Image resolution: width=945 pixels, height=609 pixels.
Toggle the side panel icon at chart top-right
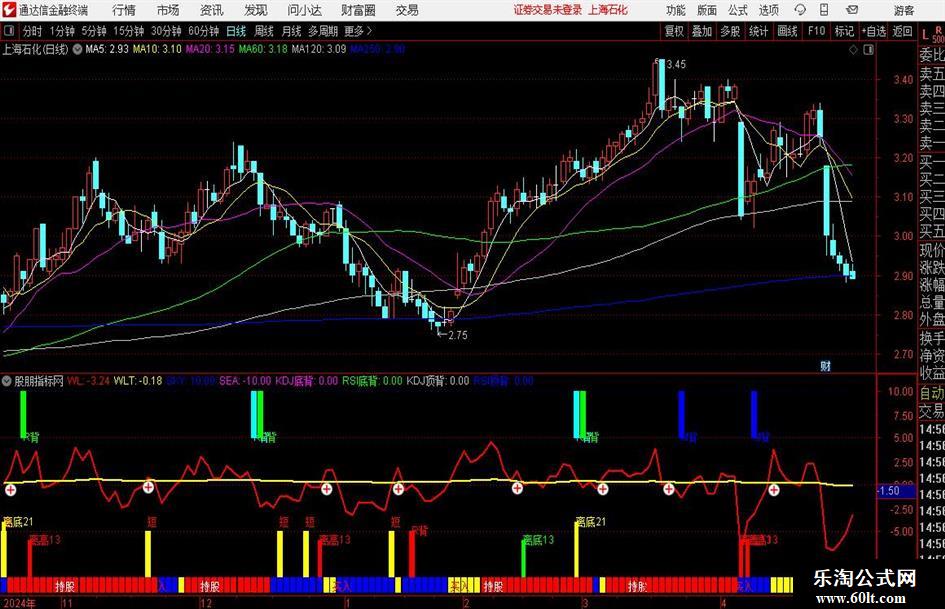pyautogui.click(x=868, y=49)
